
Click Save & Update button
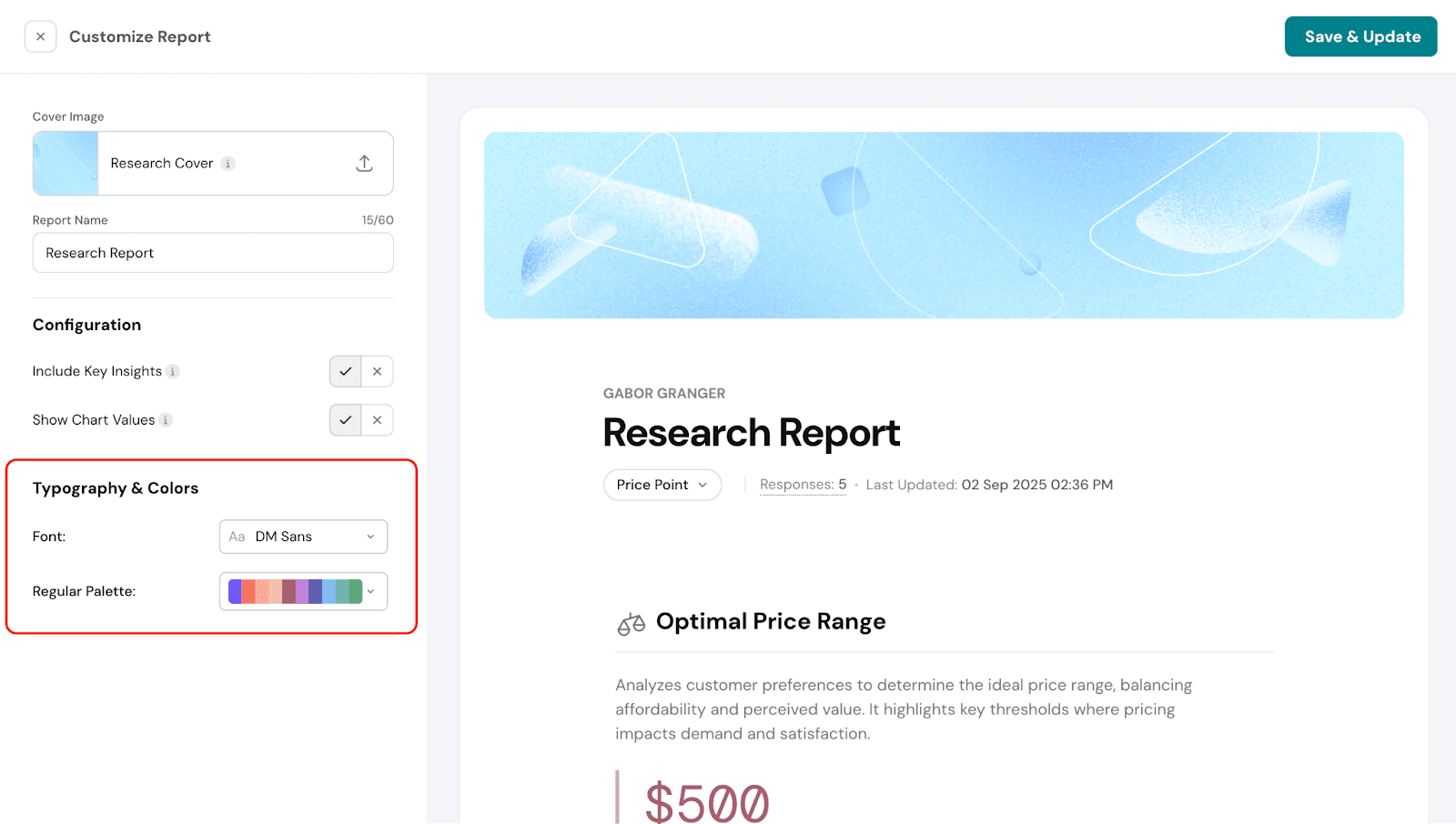1360,36
